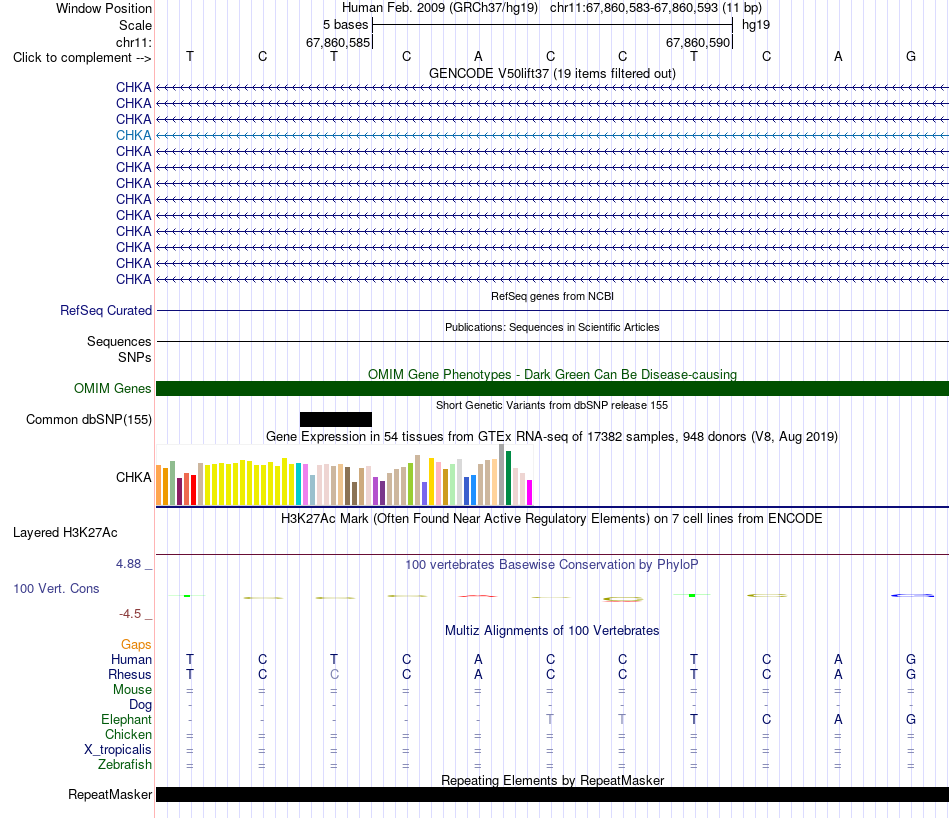Open the 'Short Genetic Variants from dbSNP release 155' title
The height and width of the screenshot is (818, 950).
point(552,405)
